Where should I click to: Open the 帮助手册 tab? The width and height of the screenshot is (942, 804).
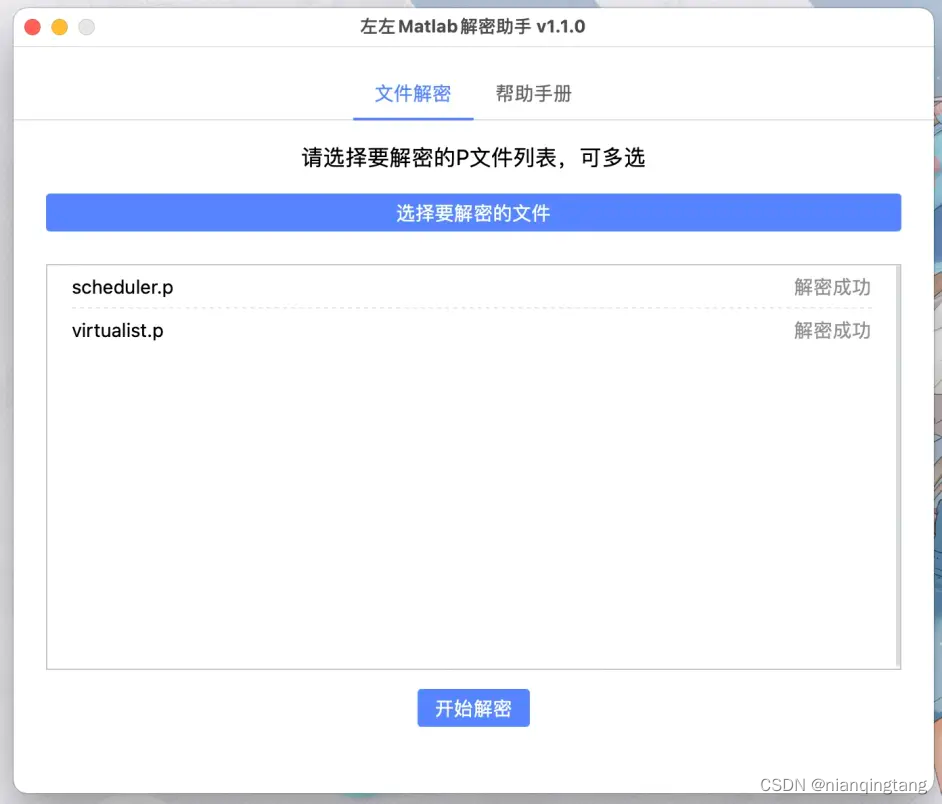533,94
